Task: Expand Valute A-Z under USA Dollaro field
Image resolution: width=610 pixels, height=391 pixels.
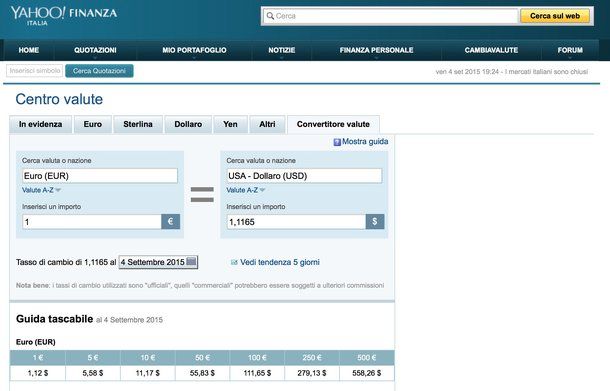Action: (x=246, y=190)
